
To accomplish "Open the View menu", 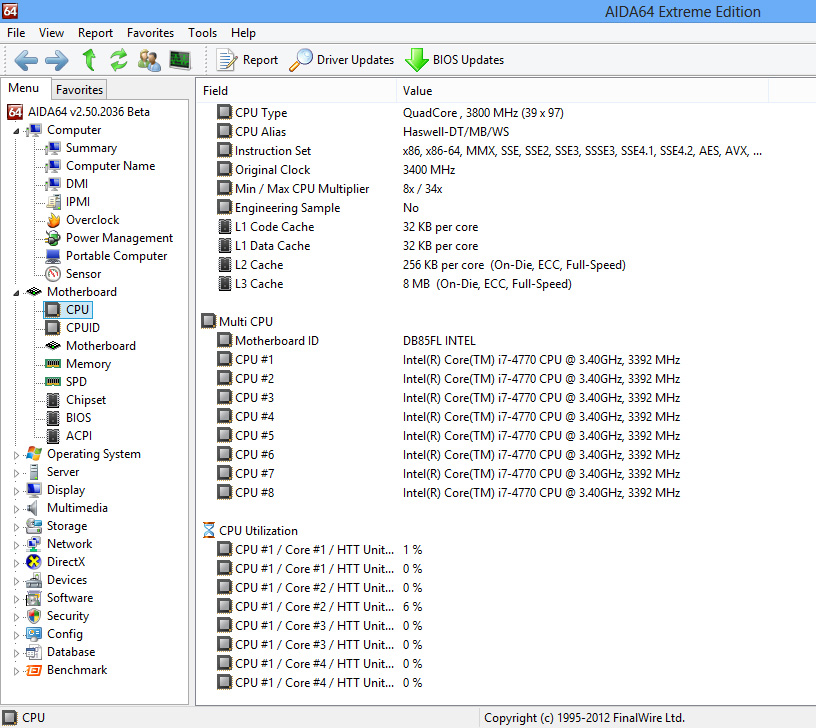I will [x=51, y=33].
